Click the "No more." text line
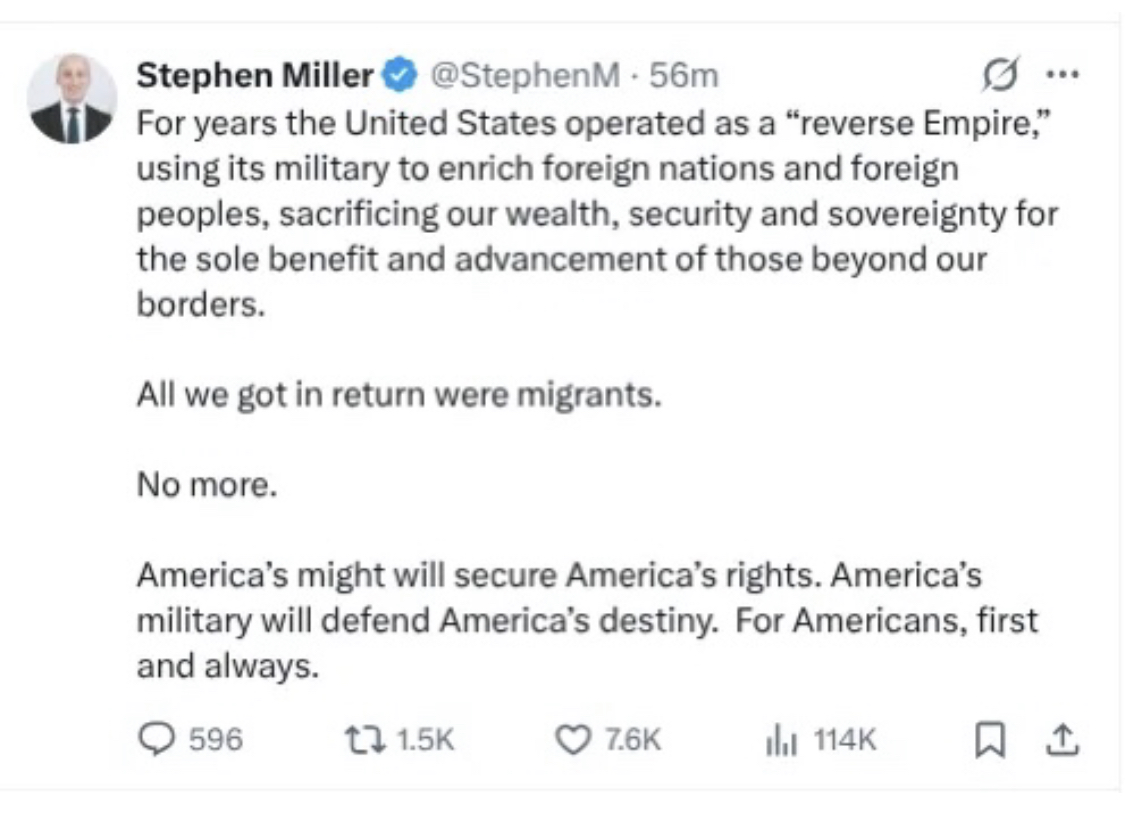Screen dimensions: 1125x826 (204, 486)
